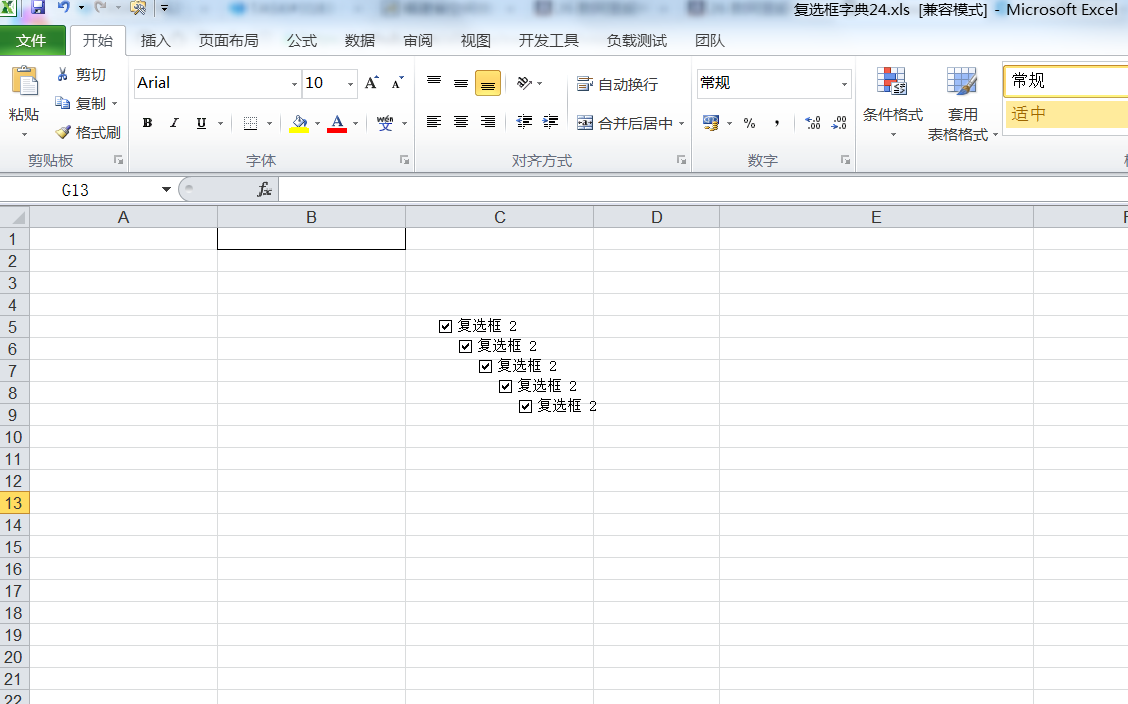Click the formula bar input field
Screen dimensions: 1128x704
(x=703, y=190)
